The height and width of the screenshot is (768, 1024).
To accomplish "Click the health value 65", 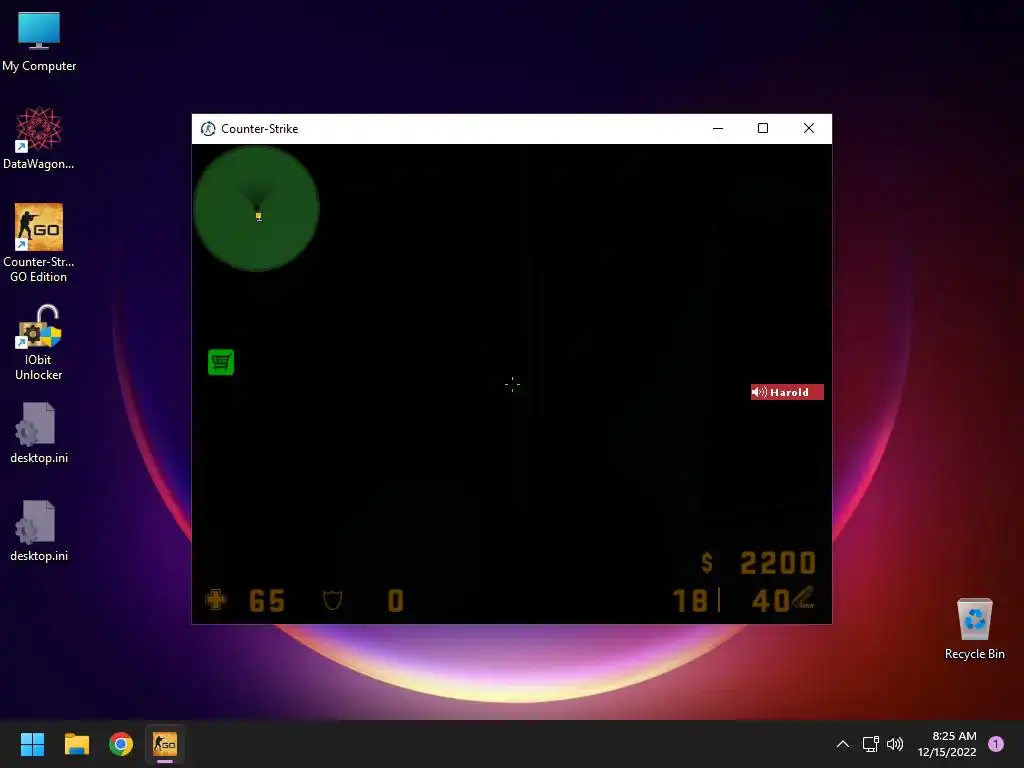I will click(x=267, y=601).
